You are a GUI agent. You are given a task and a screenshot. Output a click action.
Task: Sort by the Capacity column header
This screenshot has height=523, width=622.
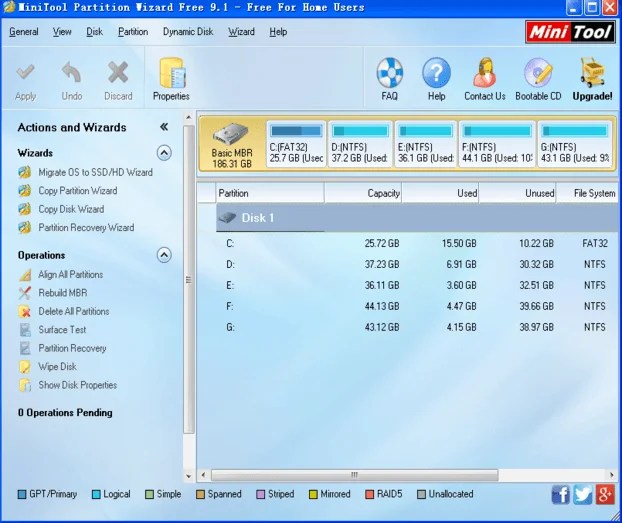click(363, 193)
